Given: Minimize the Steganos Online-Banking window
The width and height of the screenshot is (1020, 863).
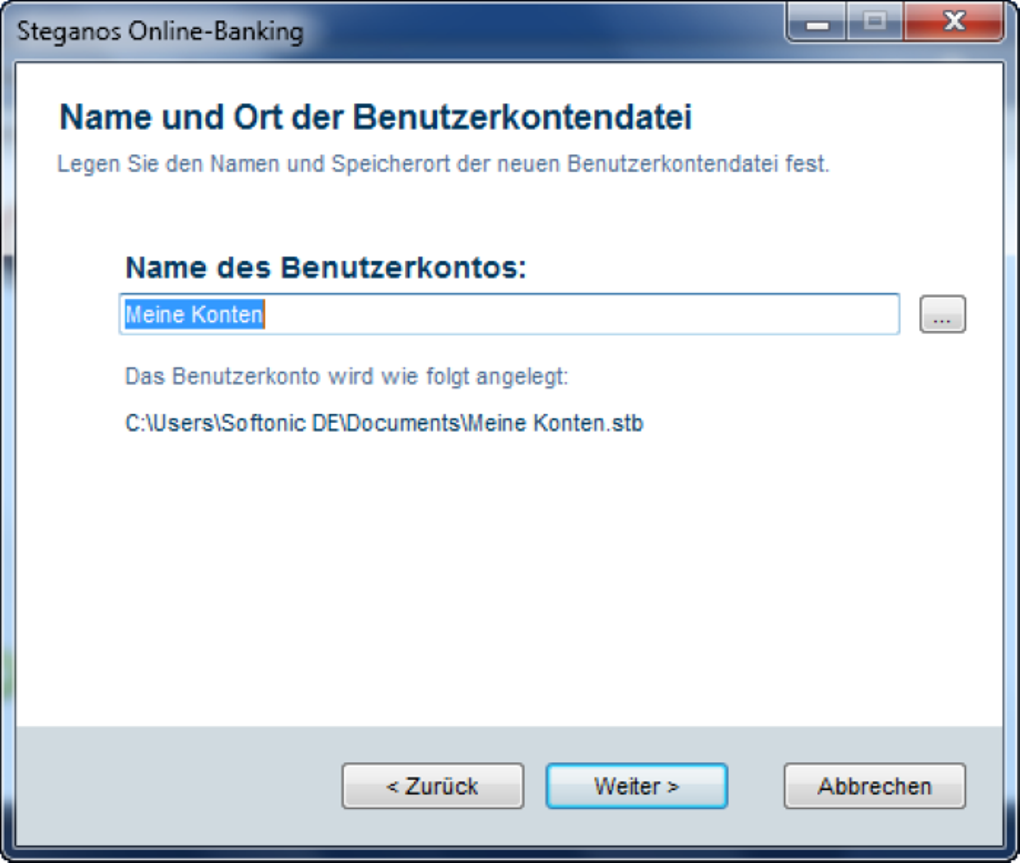Looking at the screenshot, I should pyautogui.click(x=817, y=22).
